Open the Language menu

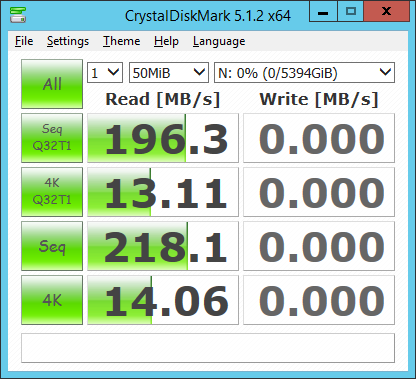coord(219,41)
